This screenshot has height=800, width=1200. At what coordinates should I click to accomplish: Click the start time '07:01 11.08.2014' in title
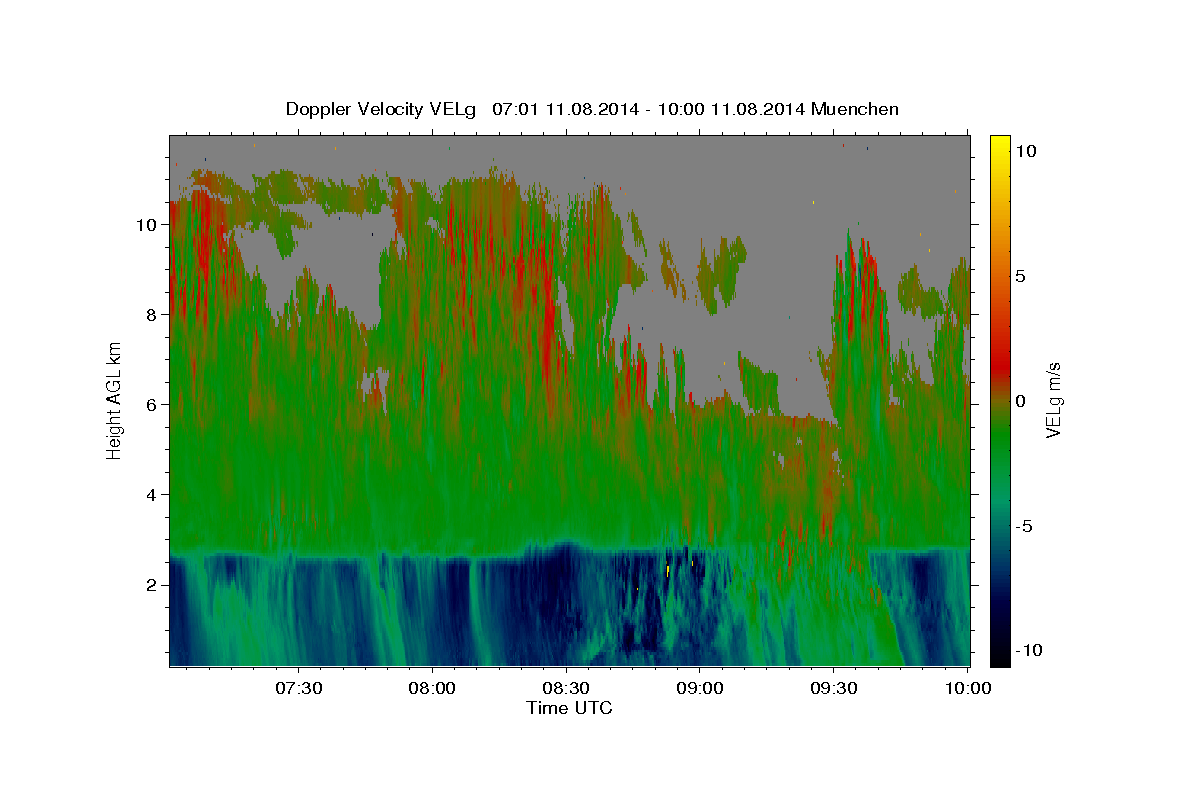point(563,109)
